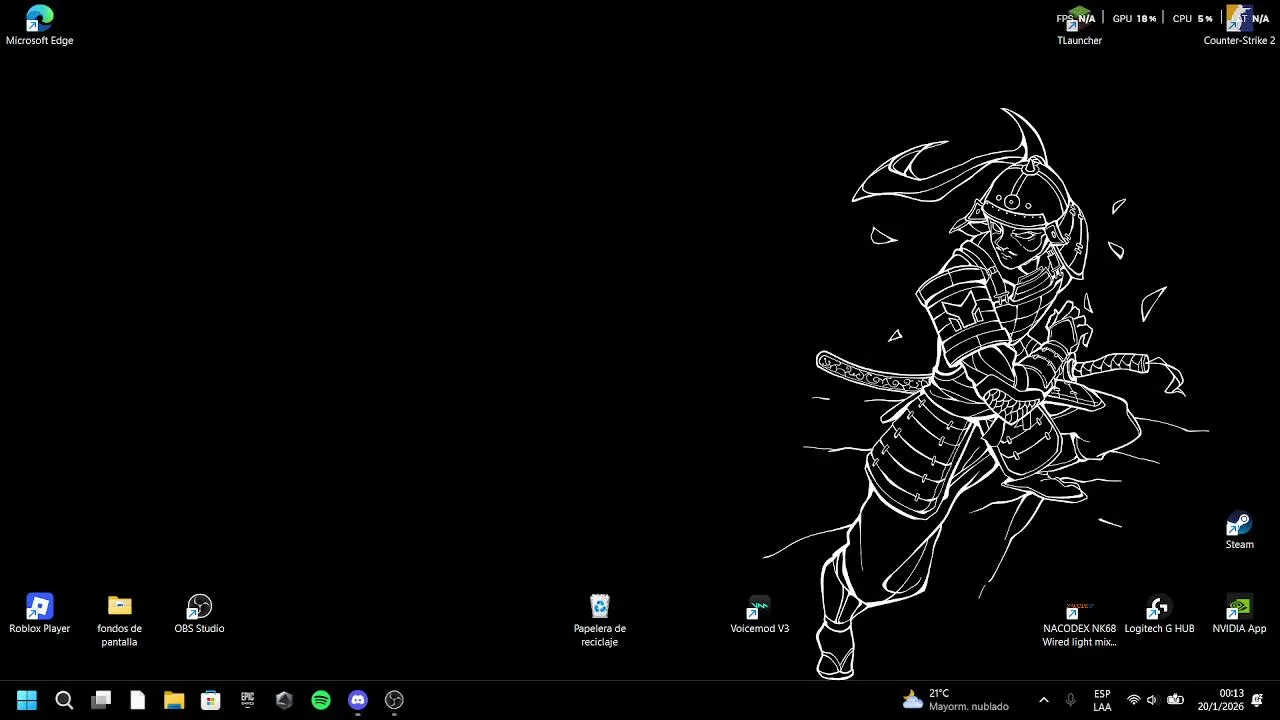The height and width of the screenshot is (720, 1280).
Task: Select the Logitech G HUB shortcut
Action: pyautogui.click(x=1159, y=614)
